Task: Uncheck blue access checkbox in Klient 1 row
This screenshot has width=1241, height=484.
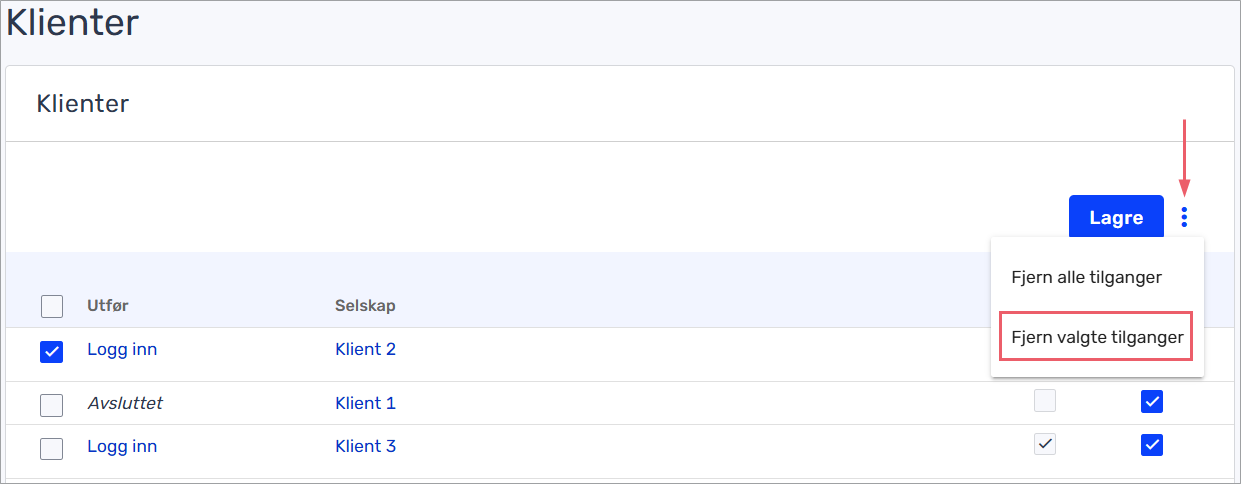Action: tap(1152, 402)
